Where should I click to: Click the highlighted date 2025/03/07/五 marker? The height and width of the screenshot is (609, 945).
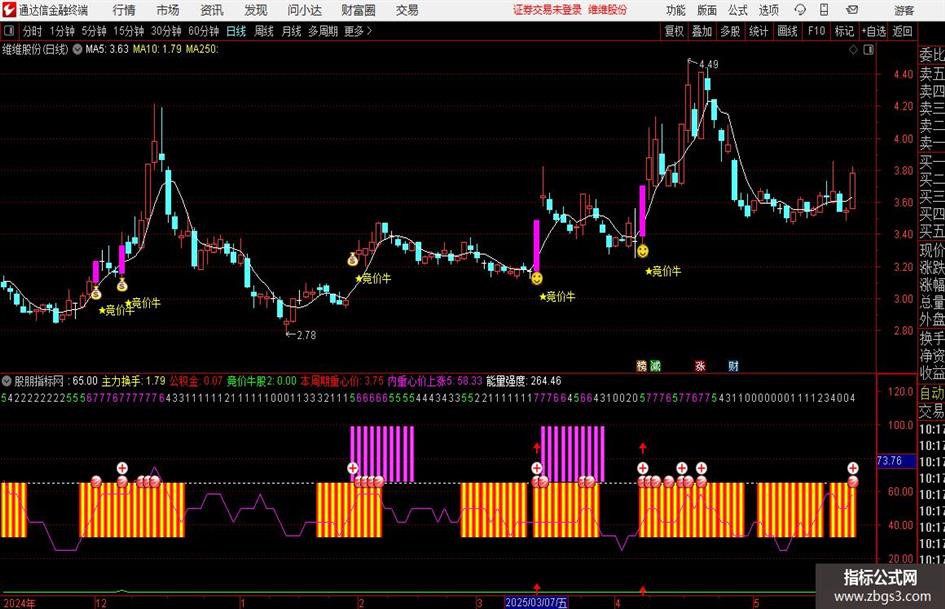[x=536, y=602]
